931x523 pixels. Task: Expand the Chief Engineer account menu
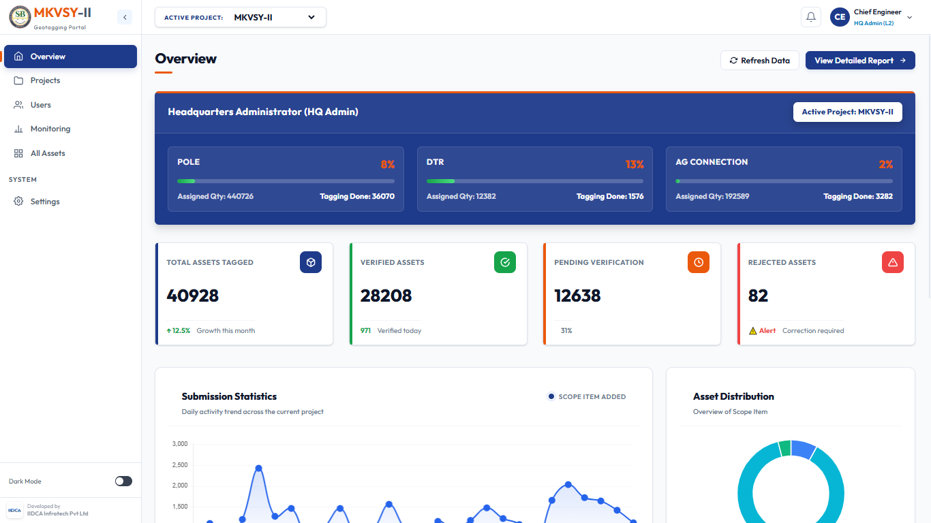909,18
